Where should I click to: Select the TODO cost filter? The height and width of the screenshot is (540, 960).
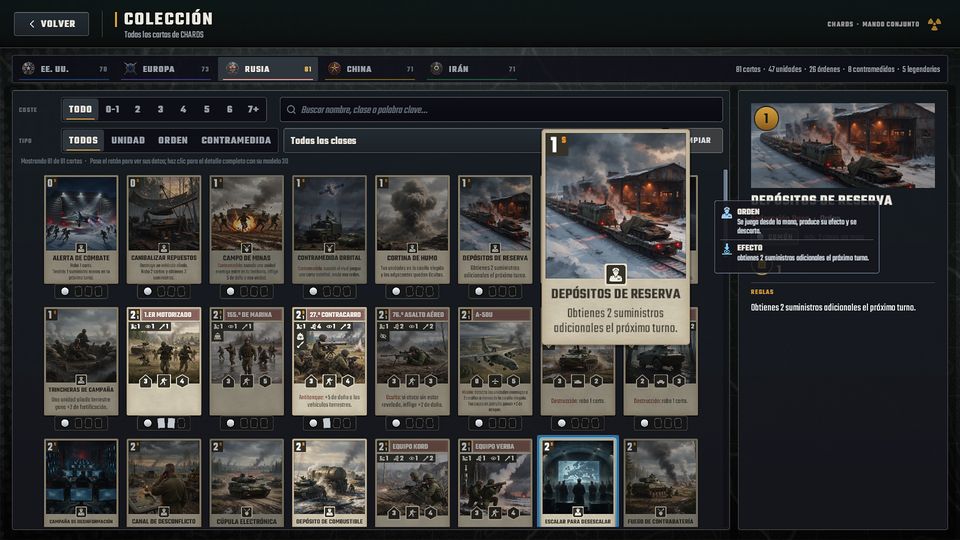click(80, 110)
